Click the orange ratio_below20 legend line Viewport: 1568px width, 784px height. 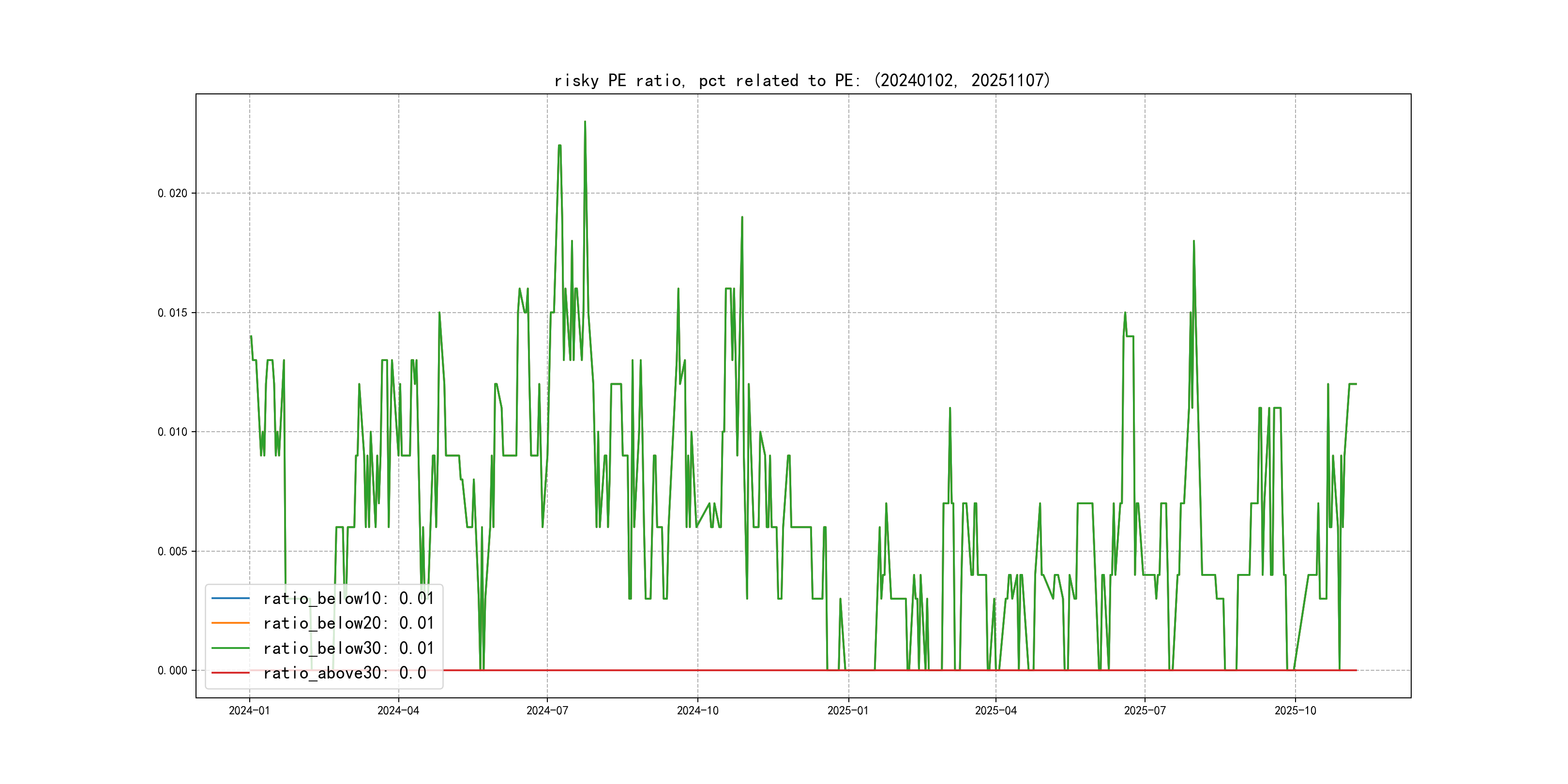230,623
